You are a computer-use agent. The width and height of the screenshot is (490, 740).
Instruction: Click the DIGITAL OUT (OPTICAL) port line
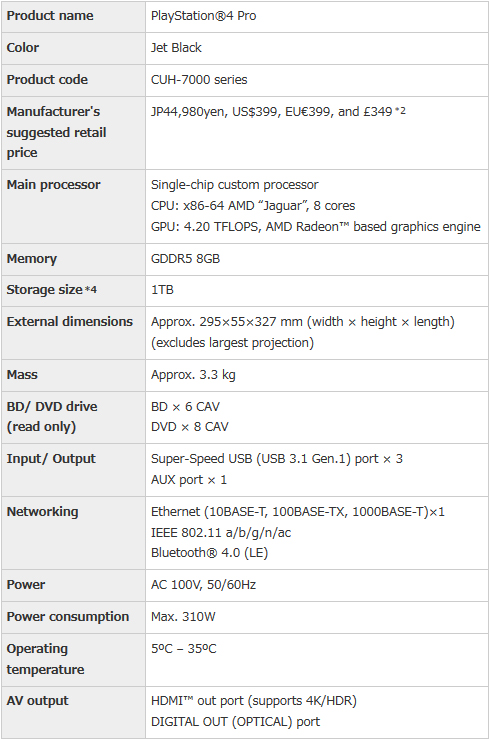point(236,722)
